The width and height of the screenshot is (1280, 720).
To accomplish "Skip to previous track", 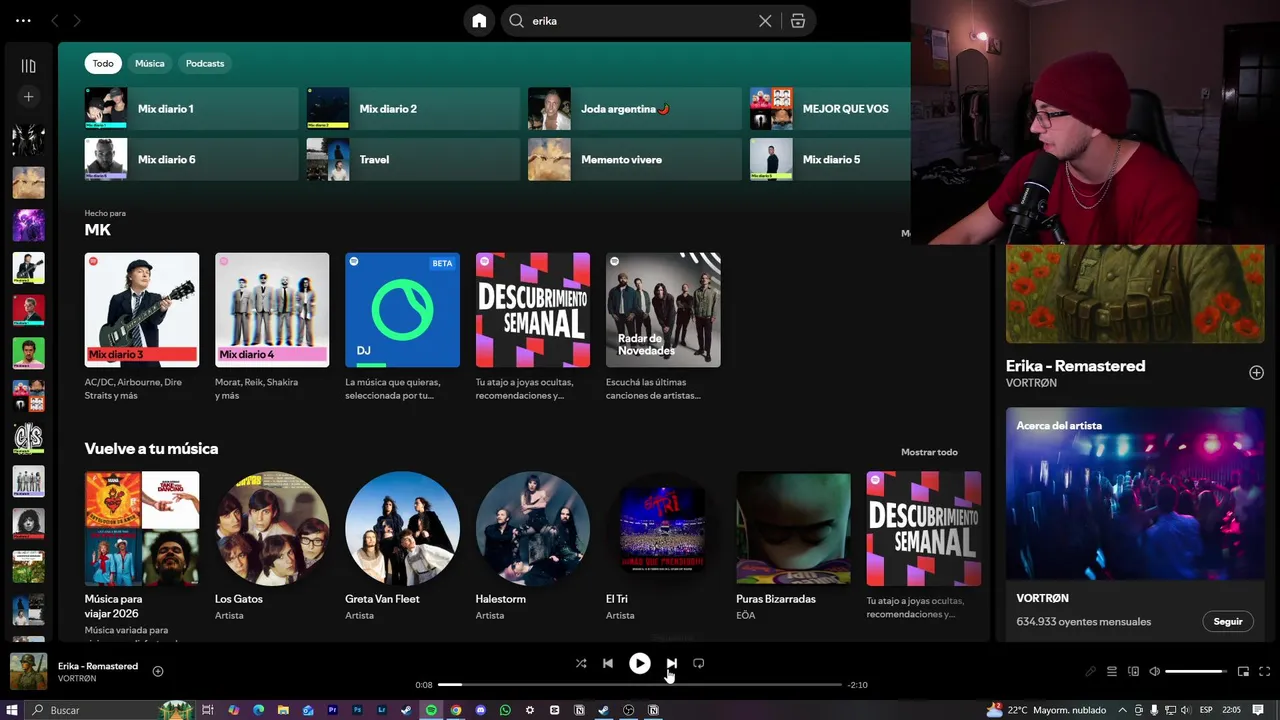I will coord(608,663).
